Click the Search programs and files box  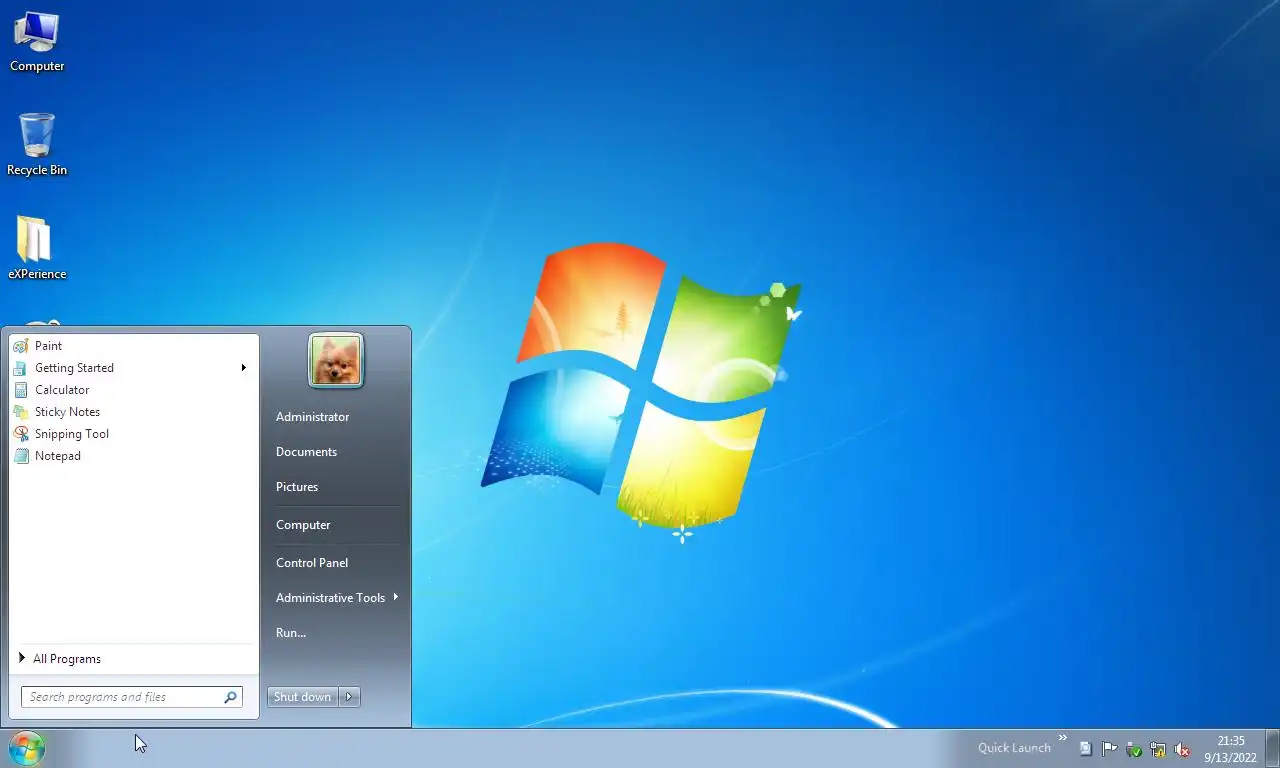[132, 697]
